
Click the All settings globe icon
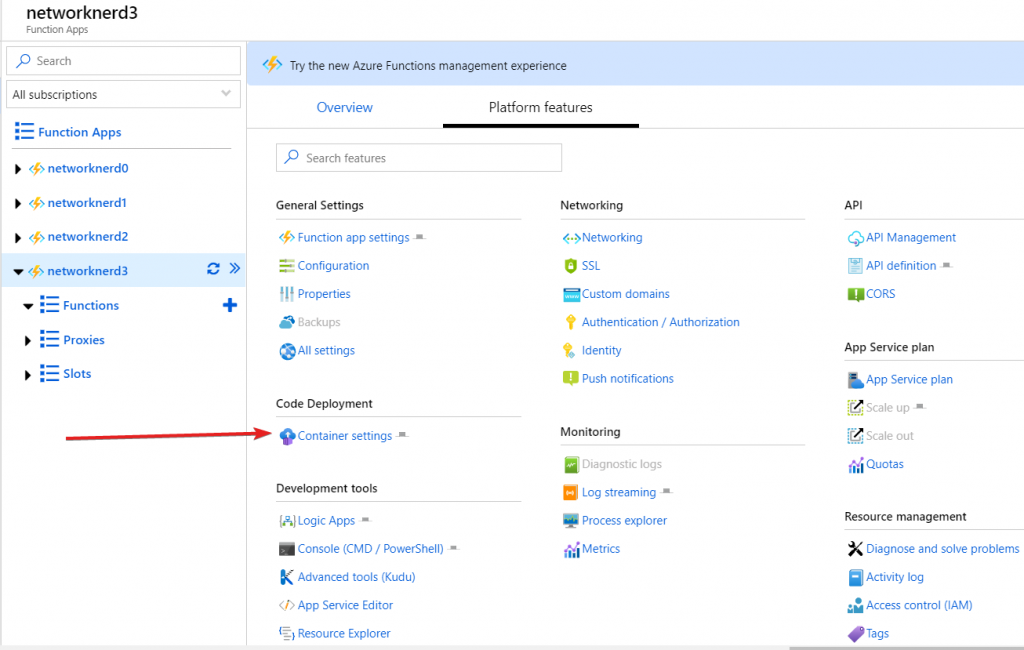[x=287, y=351]
